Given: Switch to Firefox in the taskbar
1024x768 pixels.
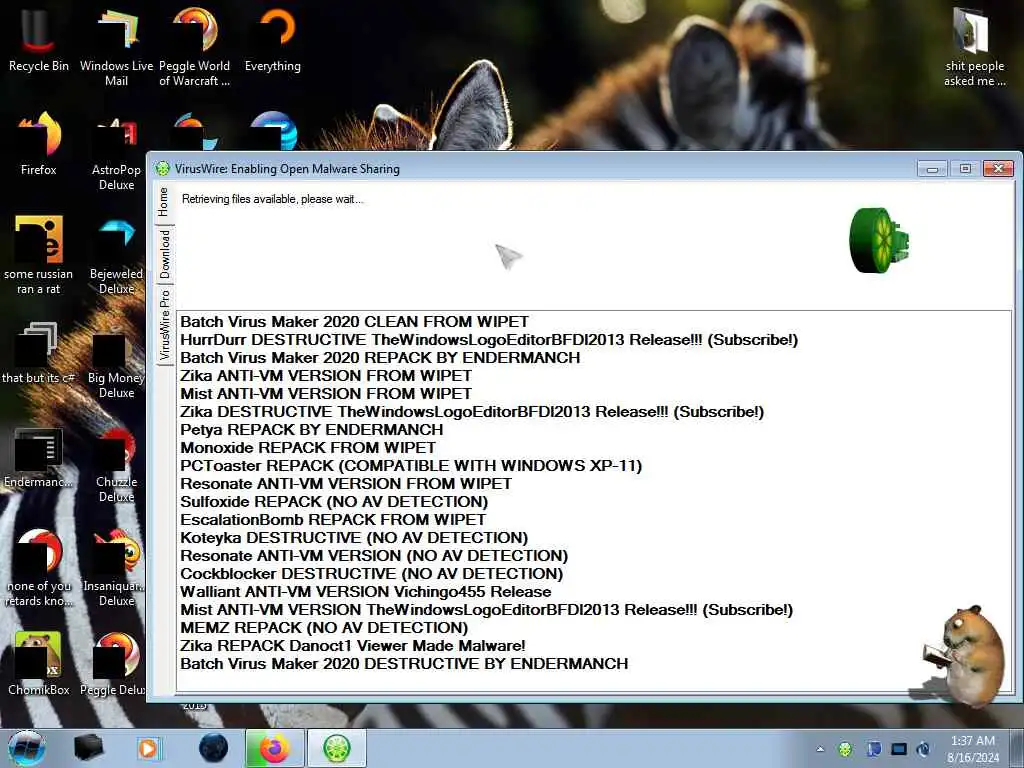Looking at the screenshot, I should point(274,748).
